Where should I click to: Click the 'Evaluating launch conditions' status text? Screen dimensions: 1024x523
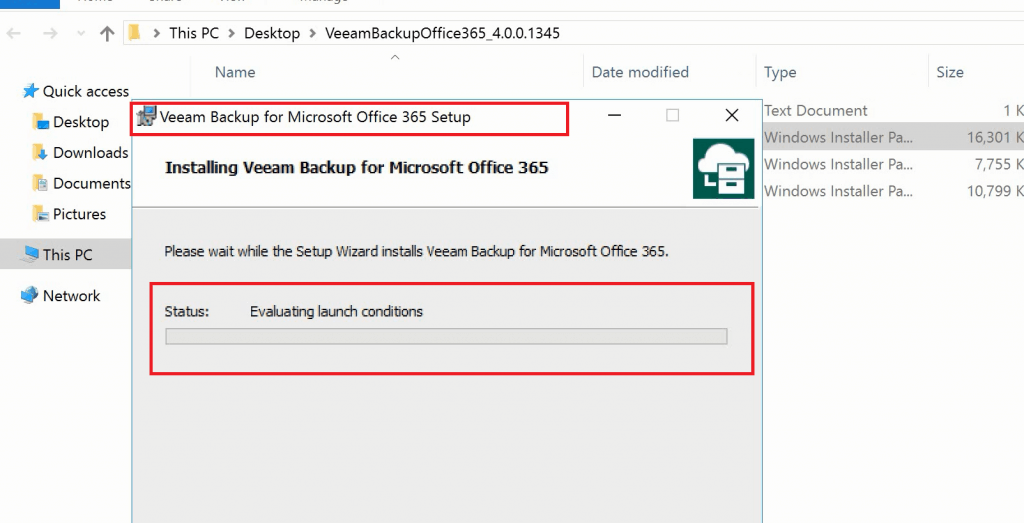[x=336, y=311]
